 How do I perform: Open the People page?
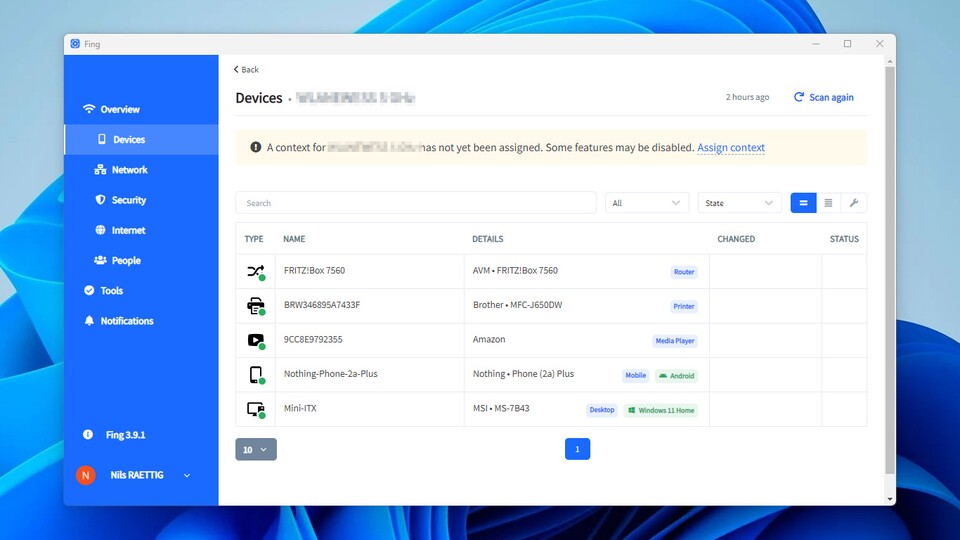pos(126,260)
